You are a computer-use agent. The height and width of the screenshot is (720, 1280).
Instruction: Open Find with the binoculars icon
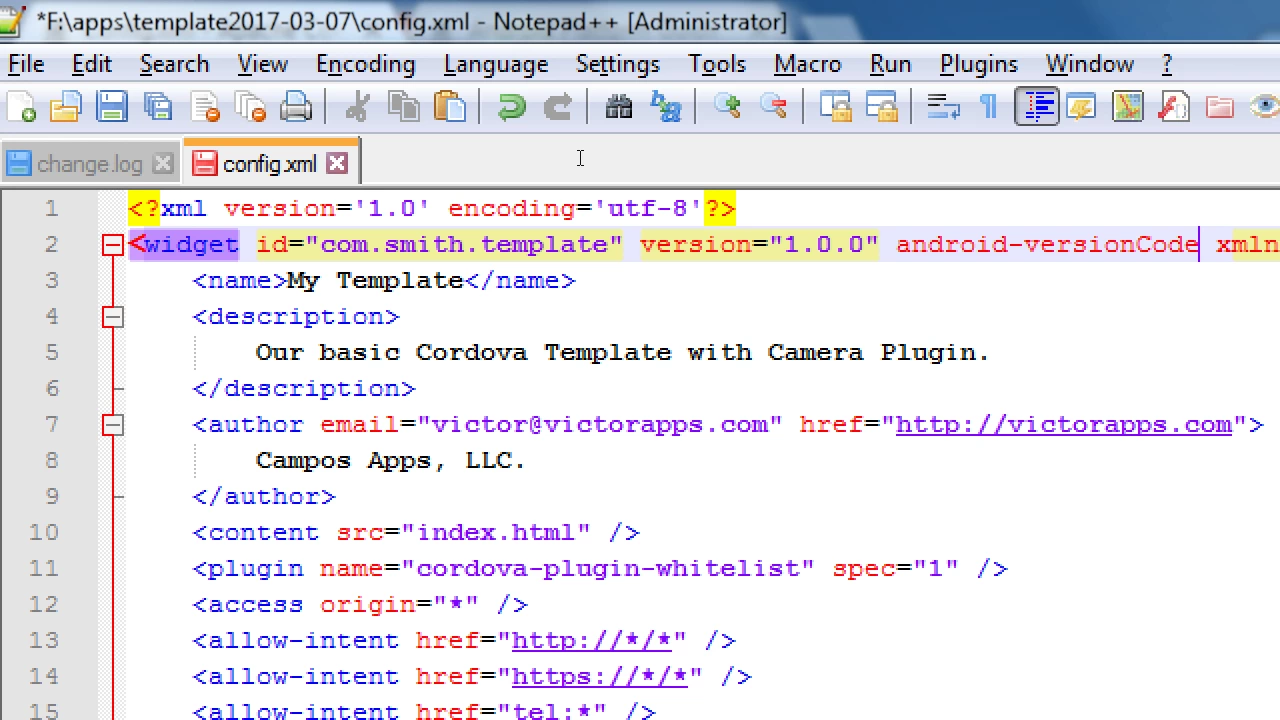tap(619, 107)
